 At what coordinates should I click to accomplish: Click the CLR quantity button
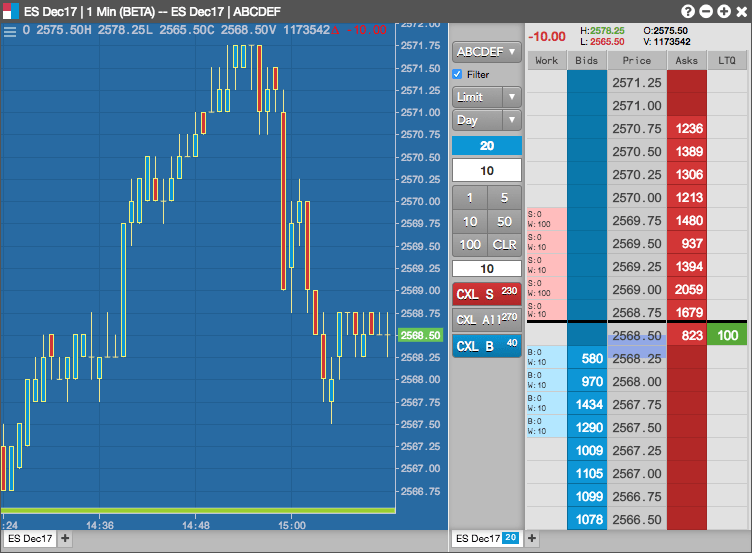pyautogui.click(x=505, y=245)
